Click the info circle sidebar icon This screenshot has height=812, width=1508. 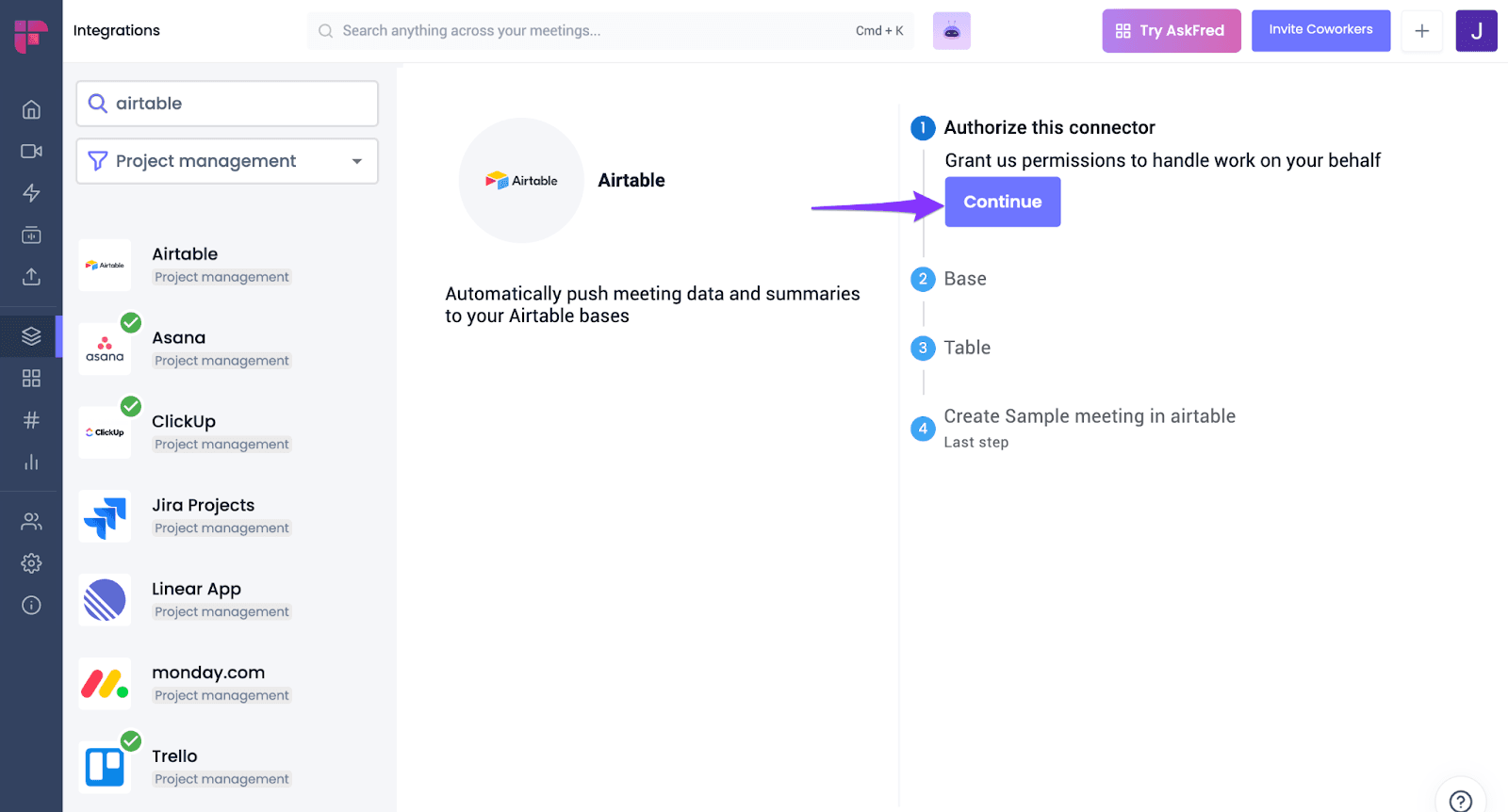pos(31,605)
